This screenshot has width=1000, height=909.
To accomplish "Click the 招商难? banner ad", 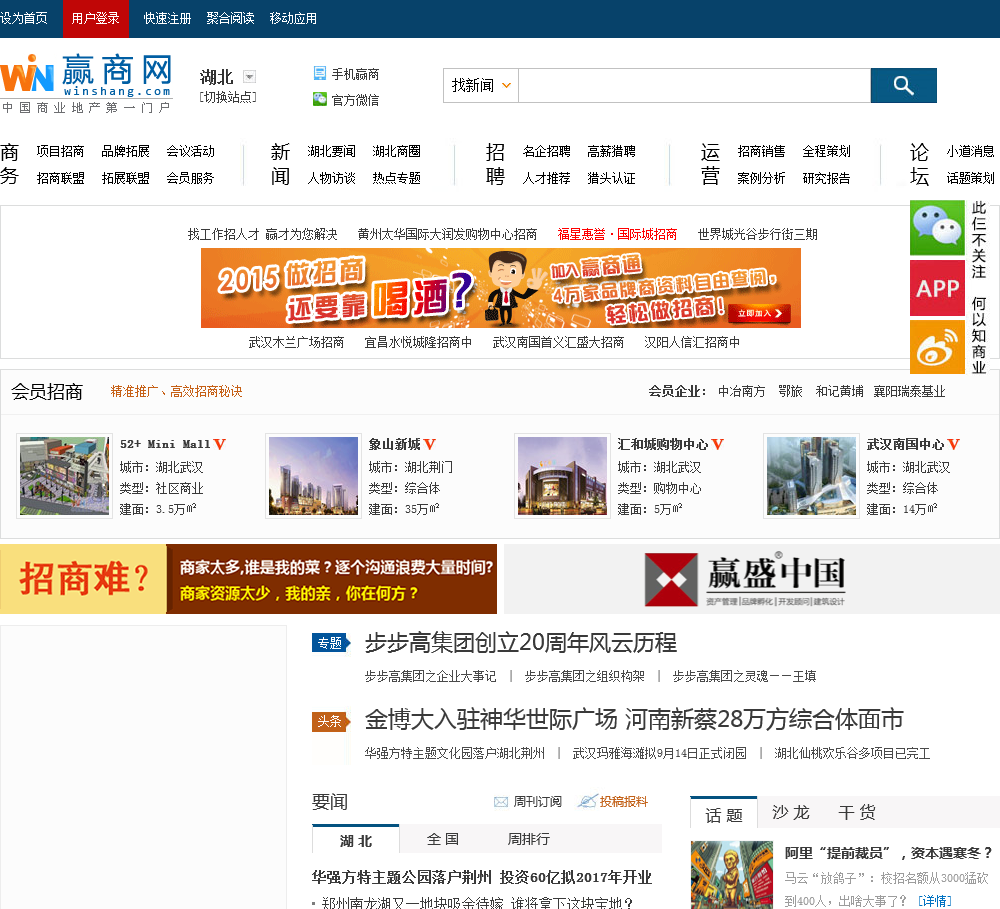I will [x=248, y=579].
